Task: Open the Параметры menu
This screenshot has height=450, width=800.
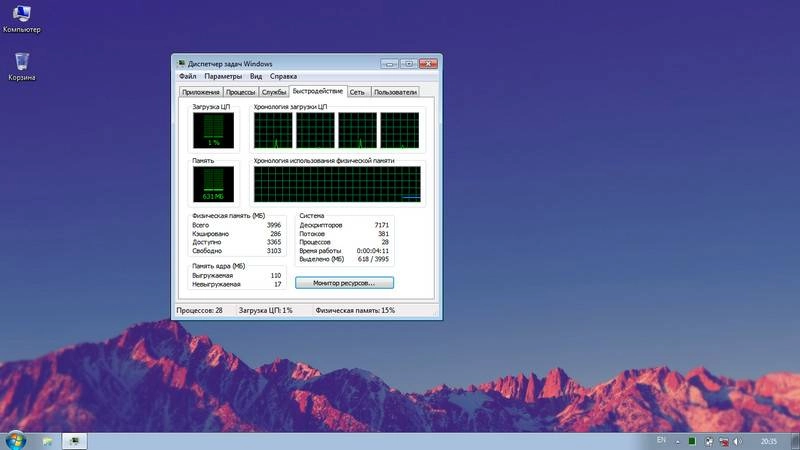Action: click(223, 76)
